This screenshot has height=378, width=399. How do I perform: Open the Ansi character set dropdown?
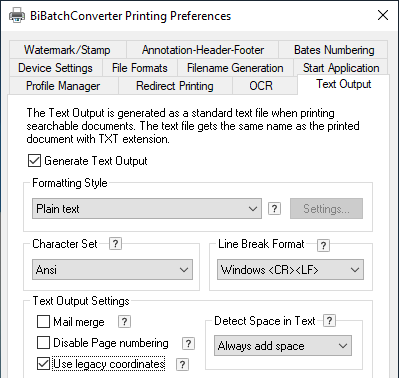(x=113, y=269)
